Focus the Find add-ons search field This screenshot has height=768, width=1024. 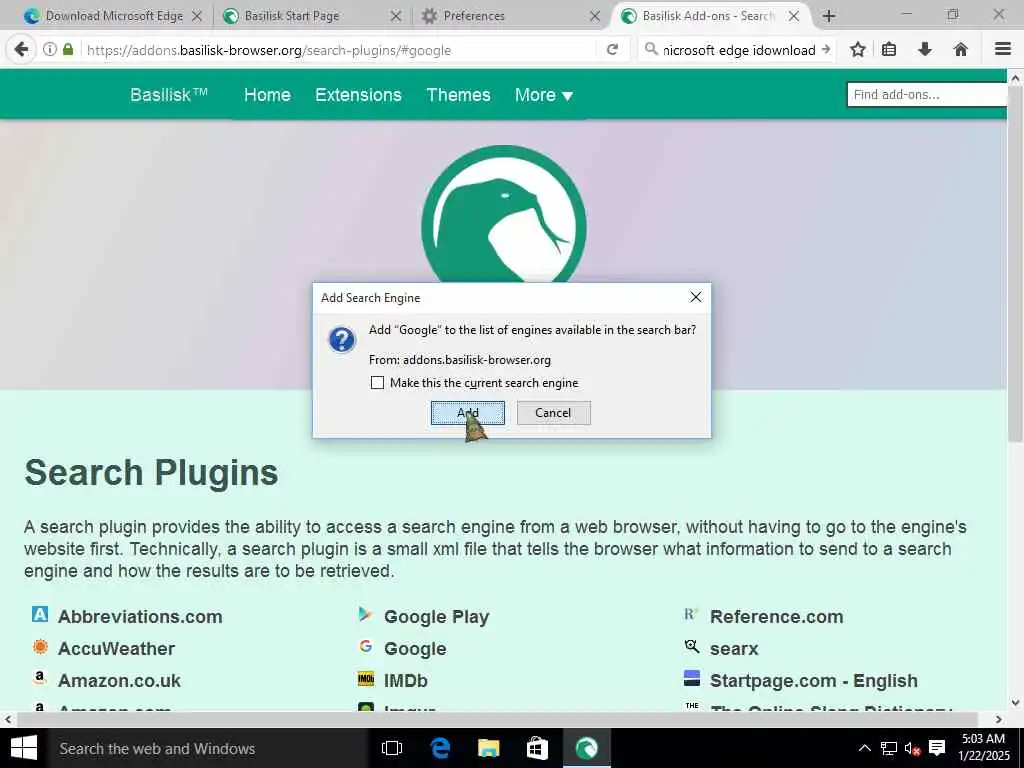[x=927, y=95]
